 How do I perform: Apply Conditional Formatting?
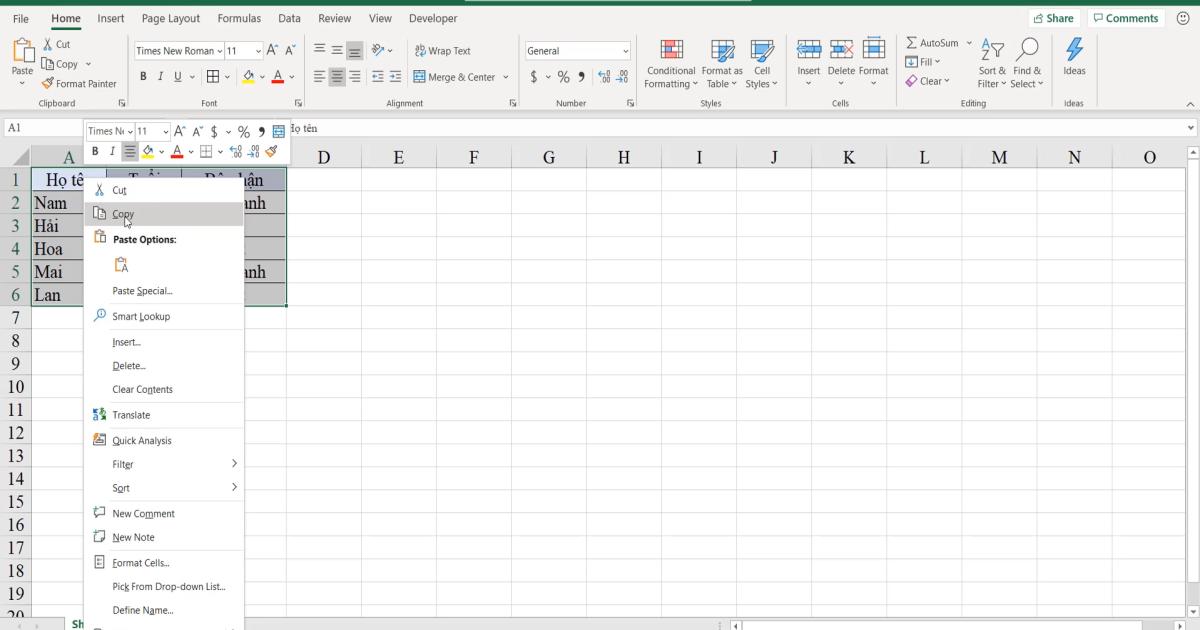(670, 63)
